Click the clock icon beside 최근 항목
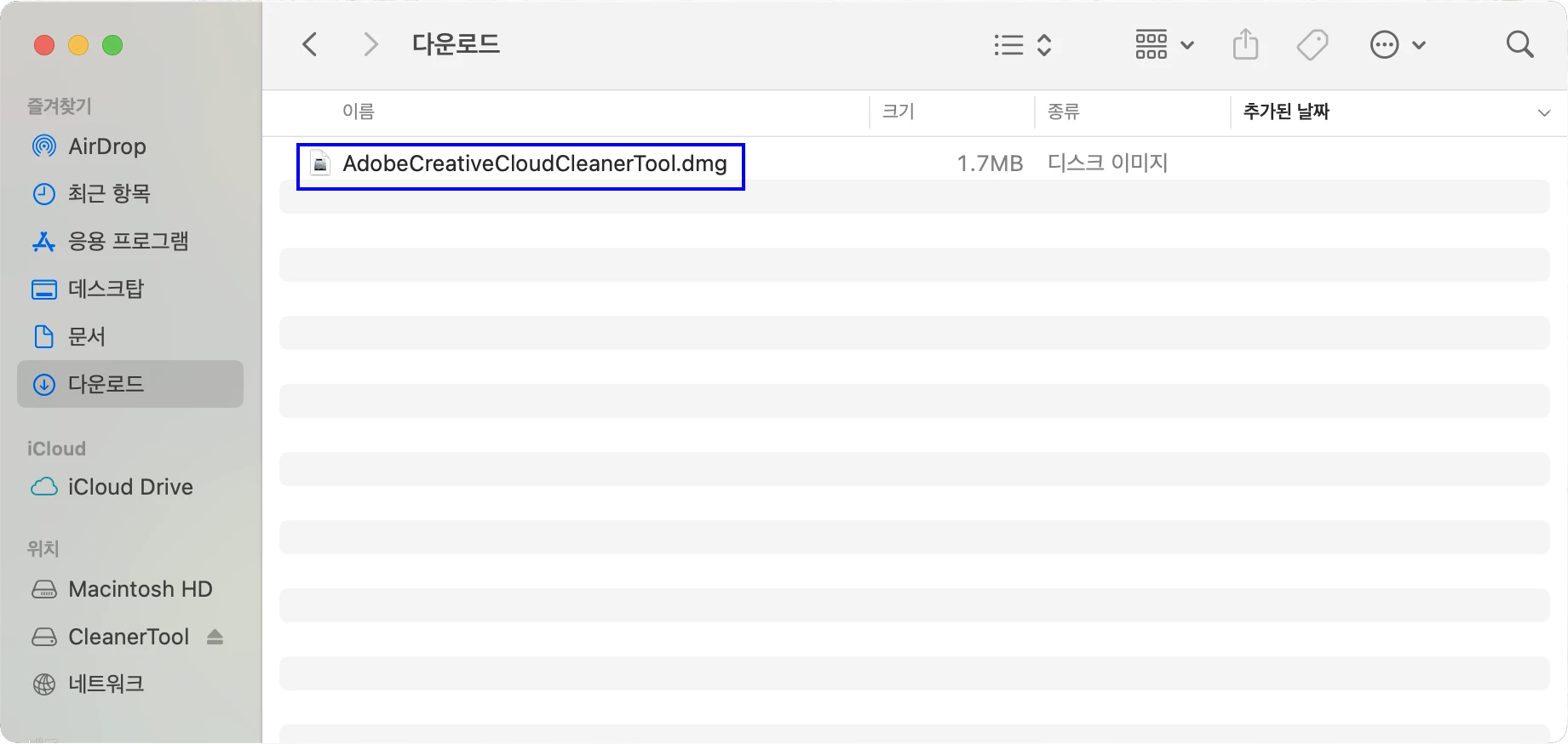This screenshot has height=744, width=1568. 44,194
